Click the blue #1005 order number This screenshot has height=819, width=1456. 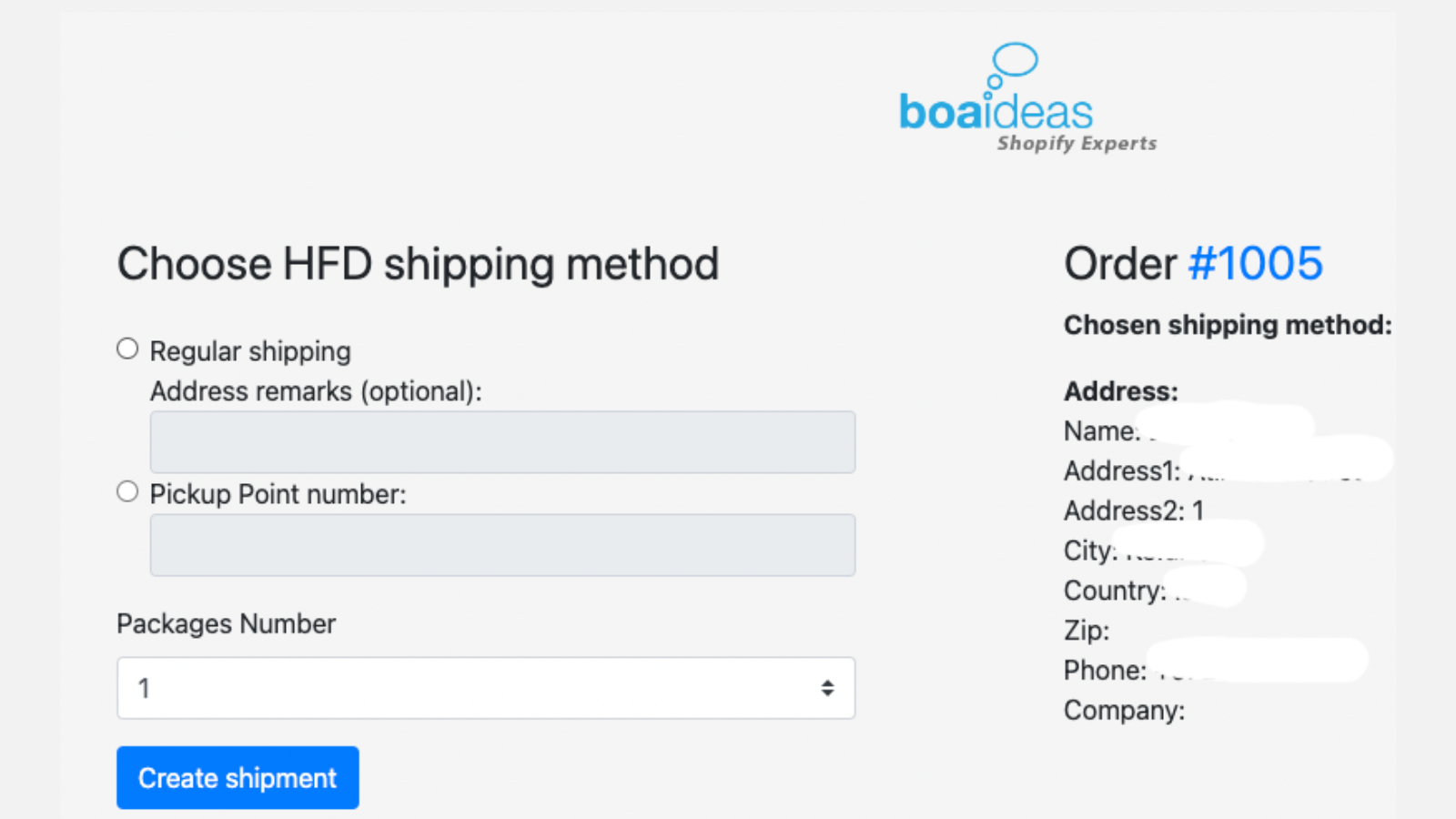[1256, 264]
